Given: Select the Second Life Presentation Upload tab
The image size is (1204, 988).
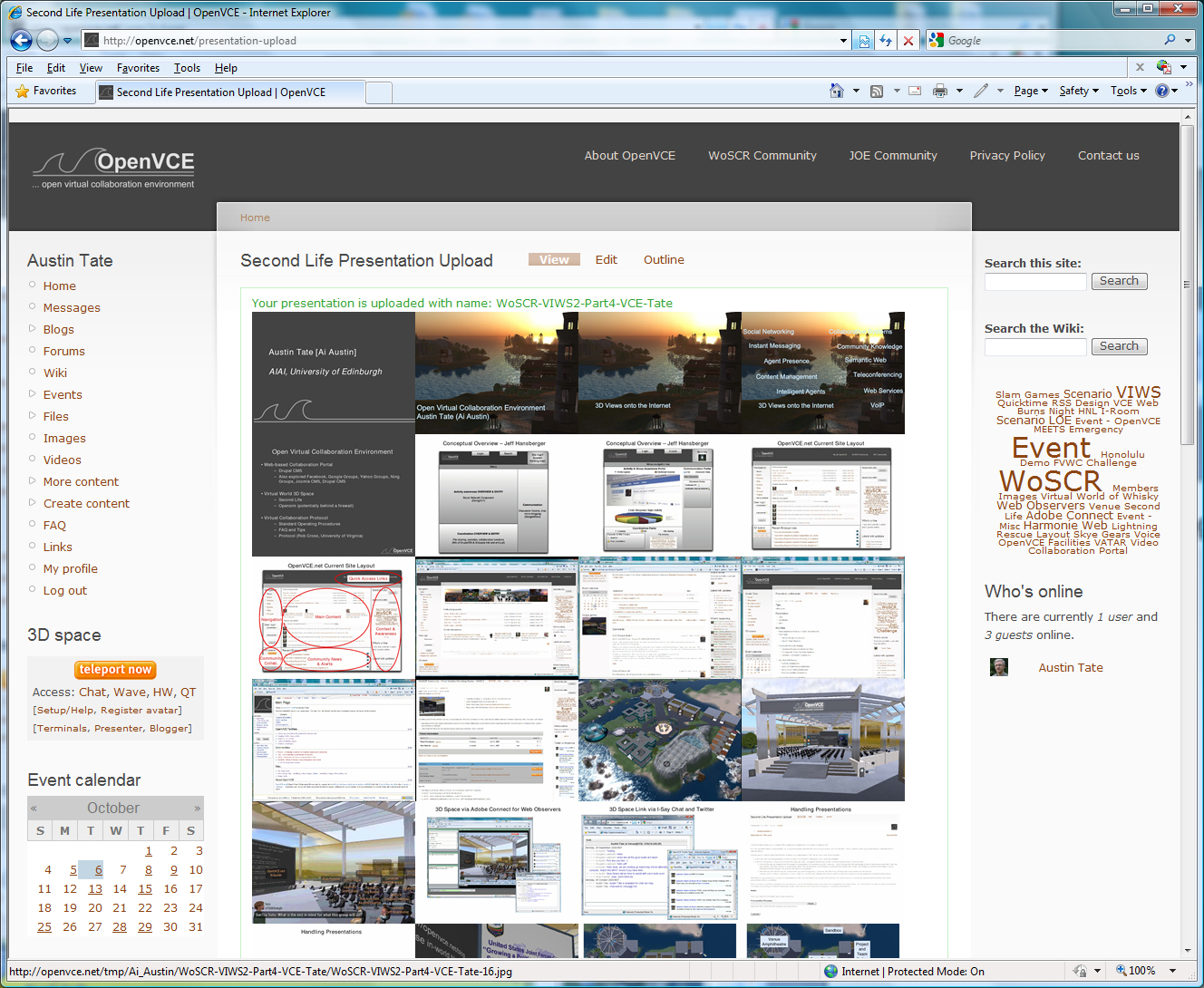Looking at the screenshot, I should click(229, 92).
